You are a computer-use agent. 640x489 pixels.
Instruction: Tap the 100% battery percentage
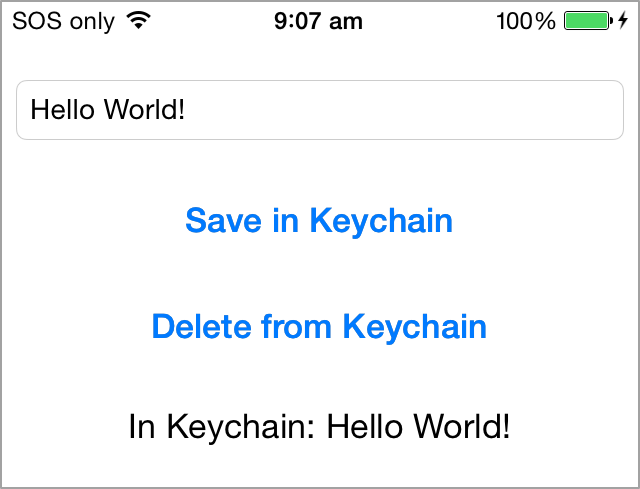coord(525,21)
